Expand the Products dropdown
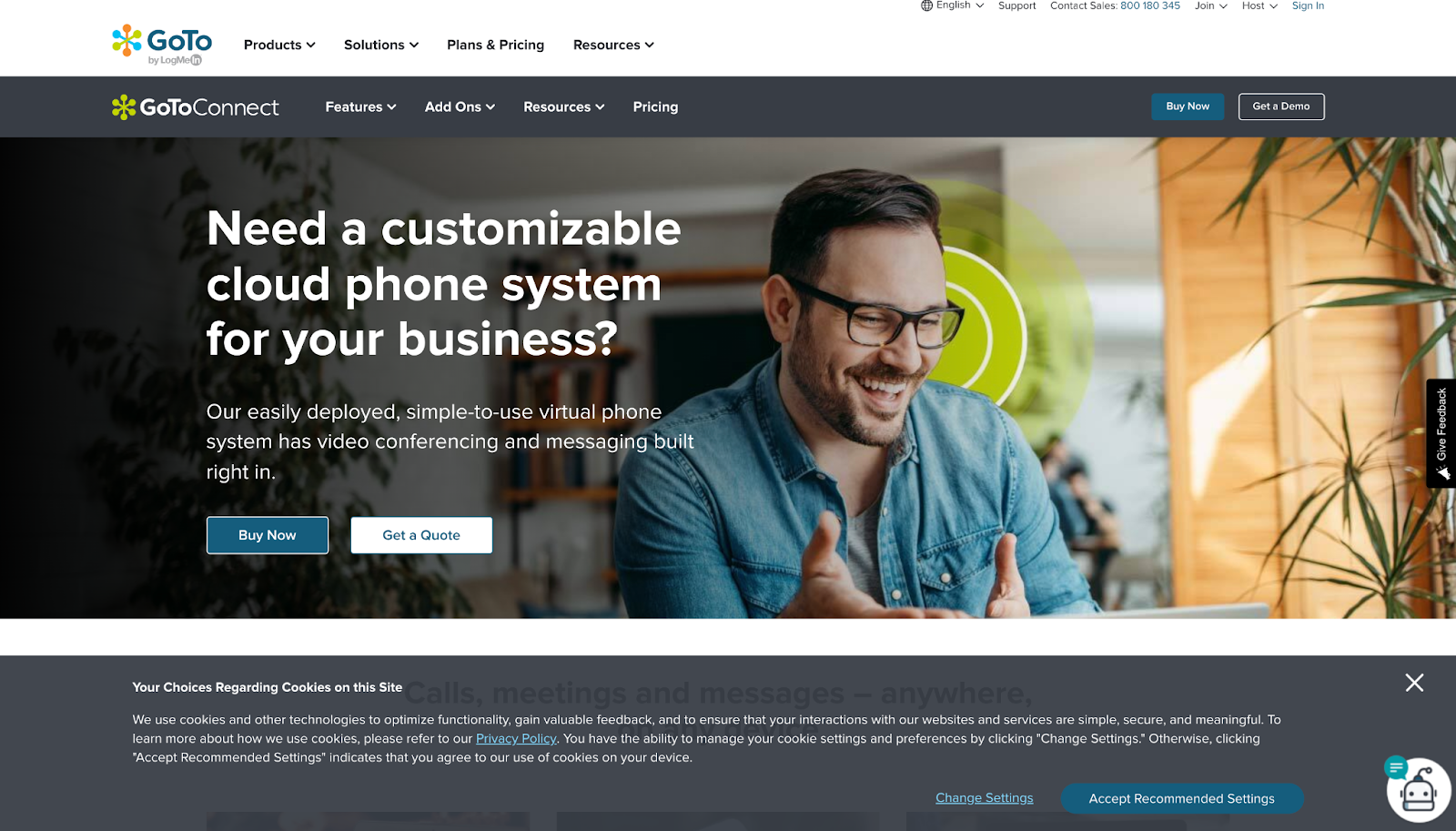The image size is (1456, 831). pos(279,45)
